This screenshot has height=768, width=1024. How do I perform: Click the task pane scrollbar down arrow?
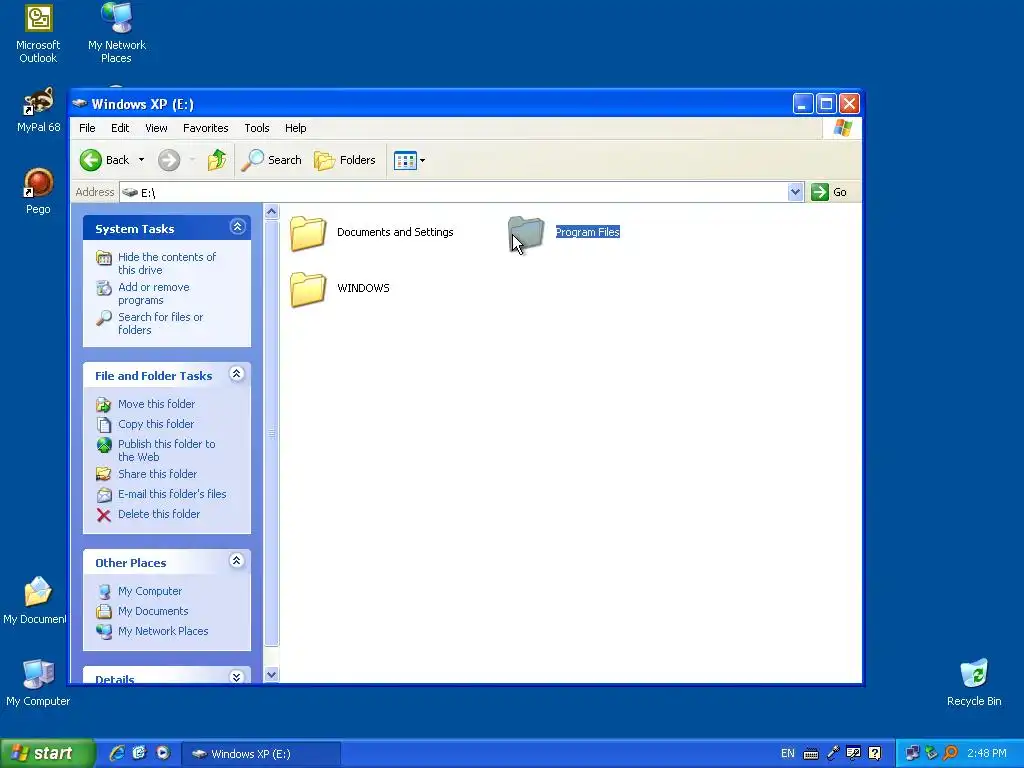click(x=272, y=675)
